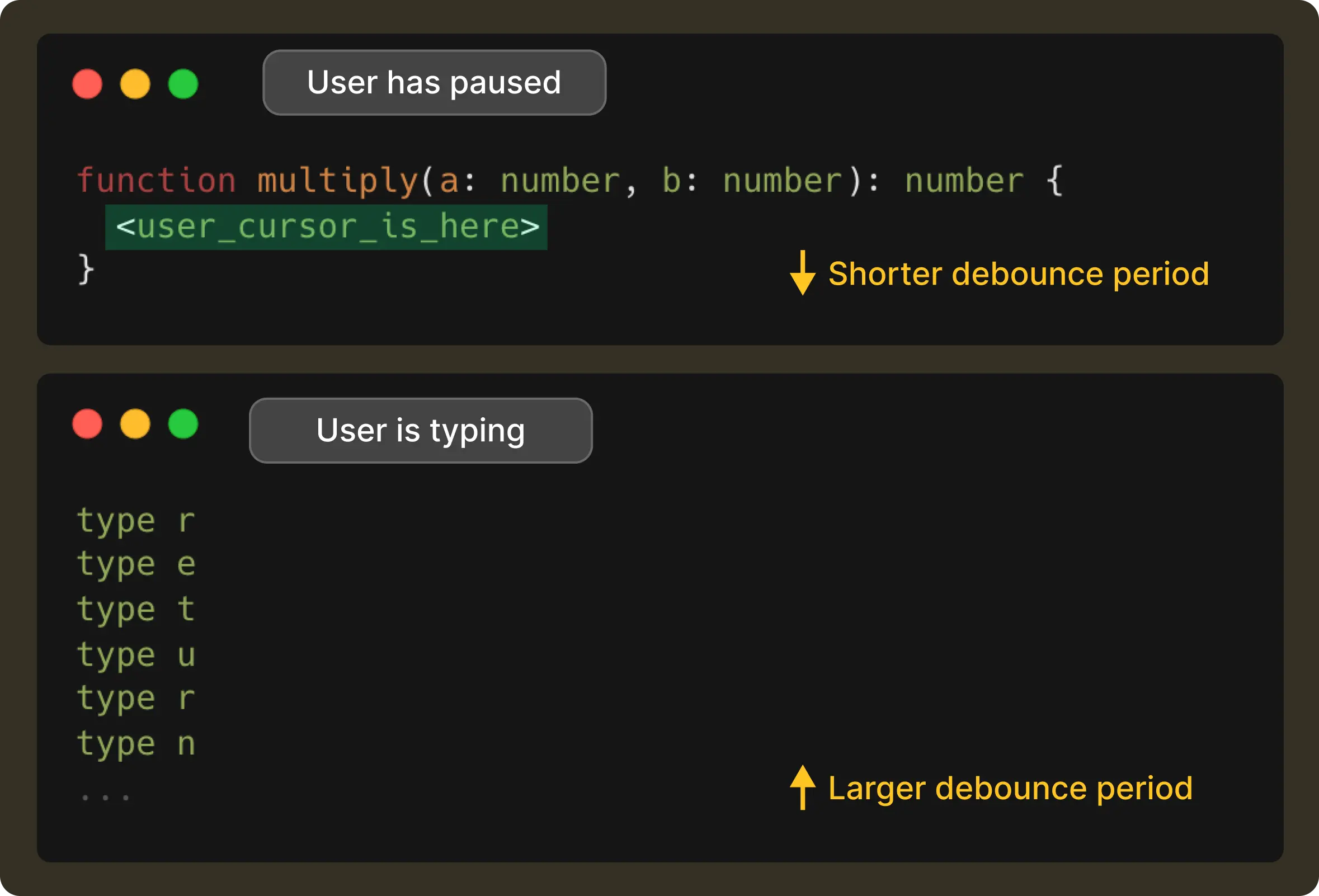Image resolution: width=1319 pixels, height=896 pixels.
Task: Click the 'function' keyword in code
Action: 156,181
